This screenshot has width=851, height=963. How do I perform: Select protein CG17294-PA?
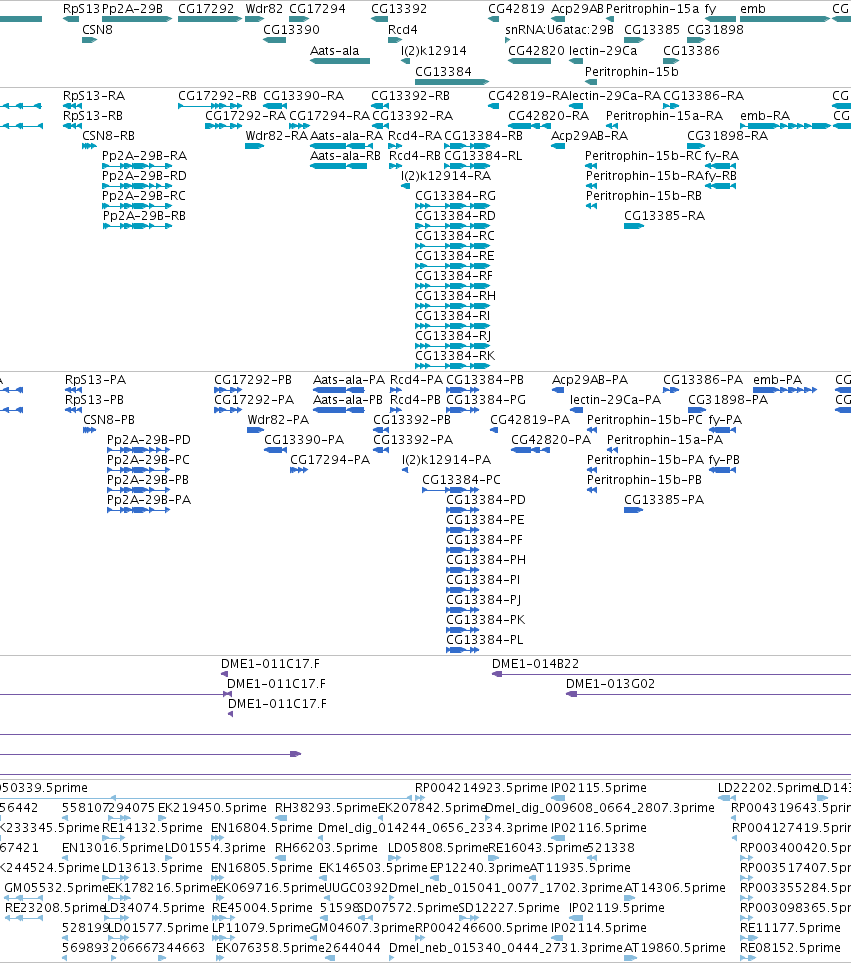[x=330, y=459]
